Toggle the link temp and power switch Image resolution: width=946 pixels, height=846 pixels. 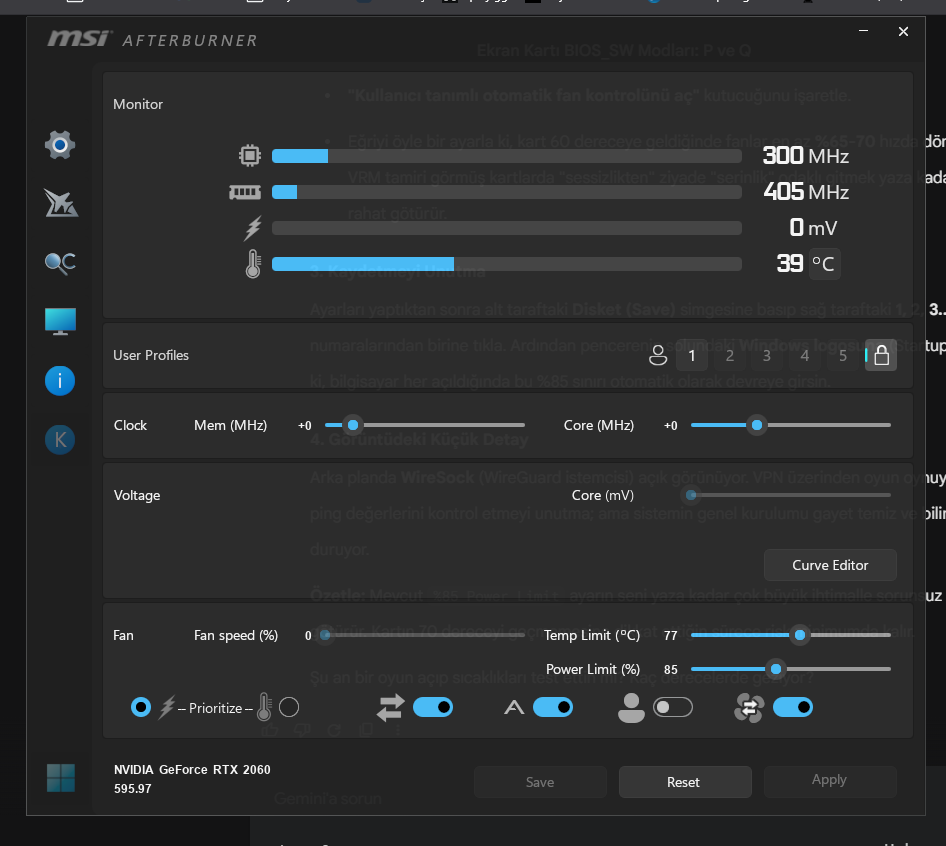433,707
